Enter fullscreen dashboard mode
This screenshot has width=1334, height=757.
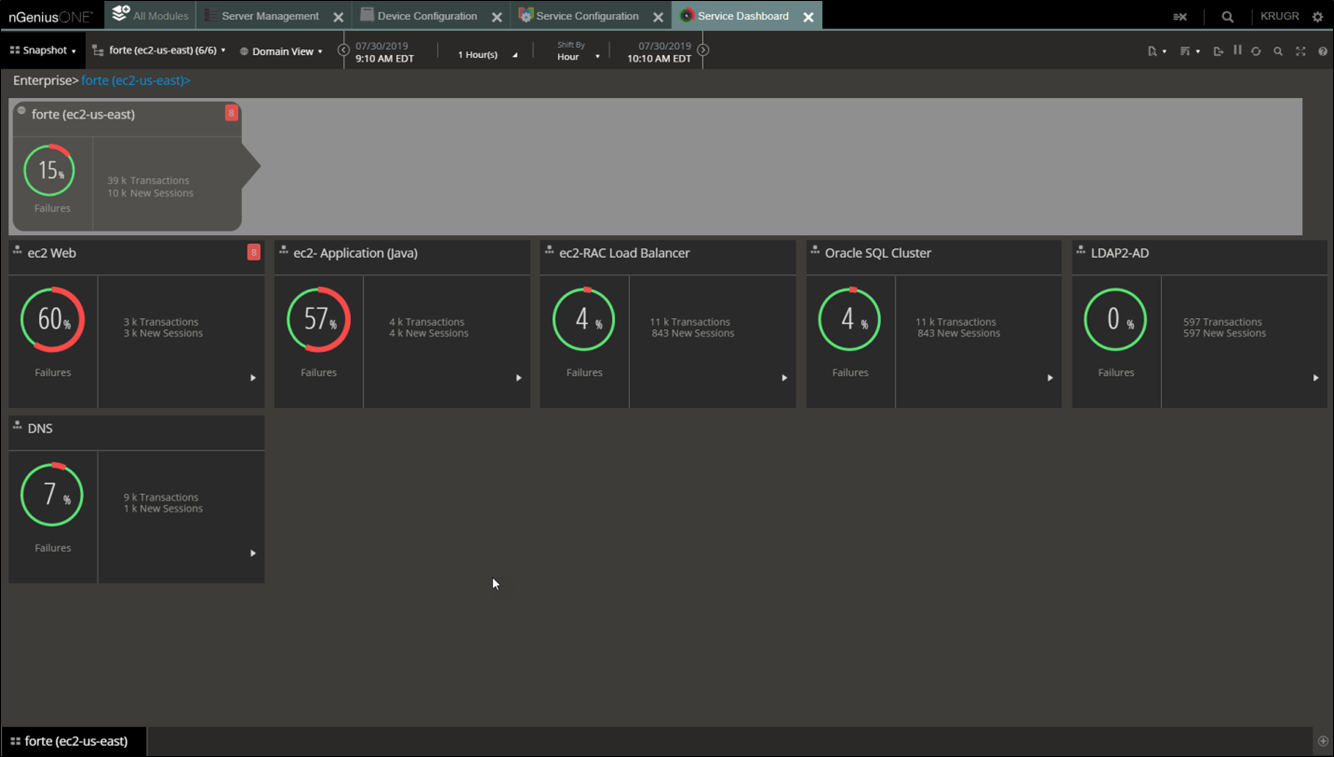1300,50
